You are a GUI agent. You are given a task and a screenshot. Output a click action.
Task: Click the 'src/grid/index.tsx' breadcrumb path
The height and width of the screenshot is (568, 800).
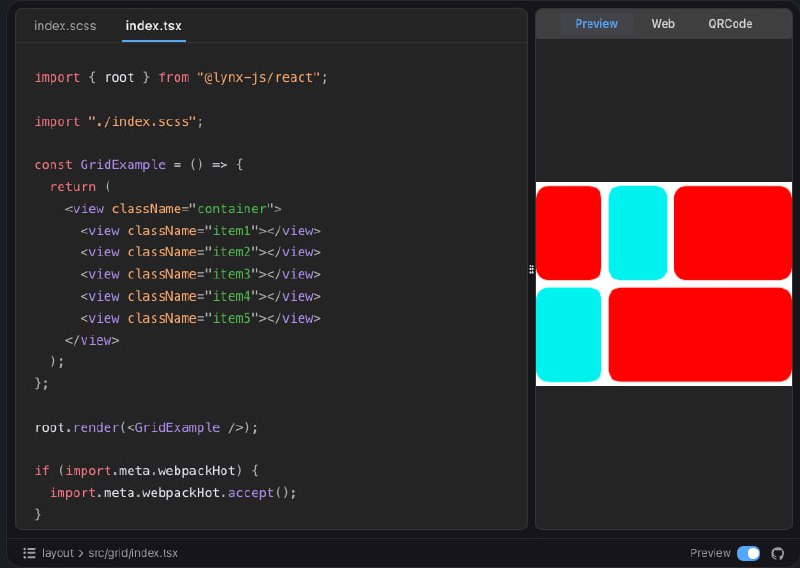(x=133, y=553)
